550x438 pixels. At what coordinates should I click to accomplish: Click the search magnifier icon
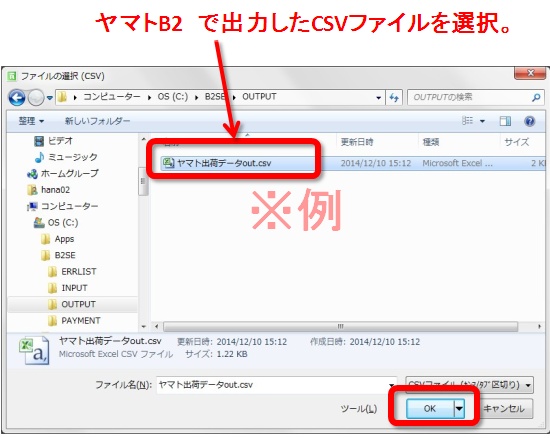(536, 97)
